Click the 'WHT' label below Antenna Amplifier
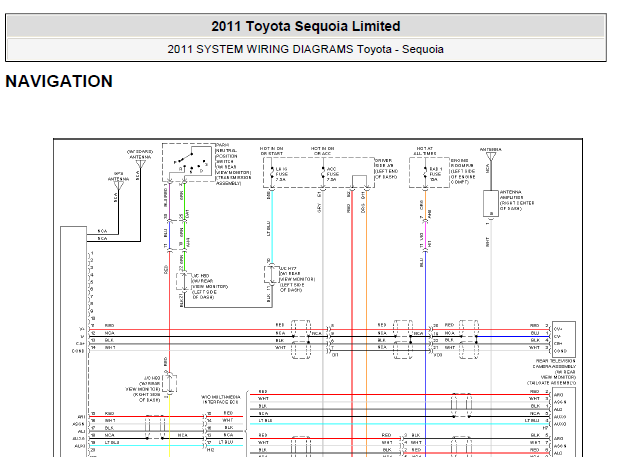This screenshot has height=457, width=621. (488, 242)
